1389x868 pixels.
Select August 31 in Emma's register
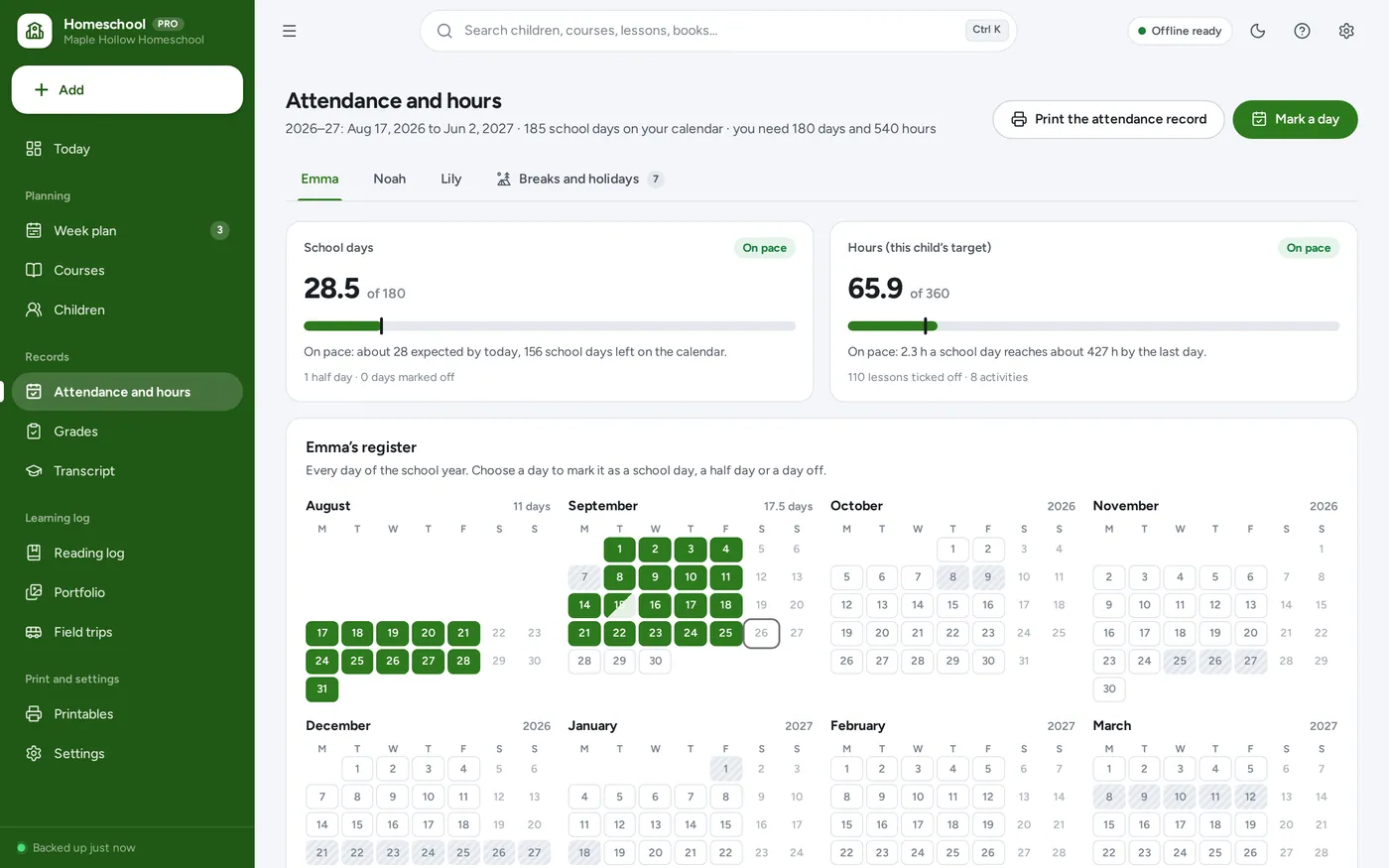coord(322,688)
